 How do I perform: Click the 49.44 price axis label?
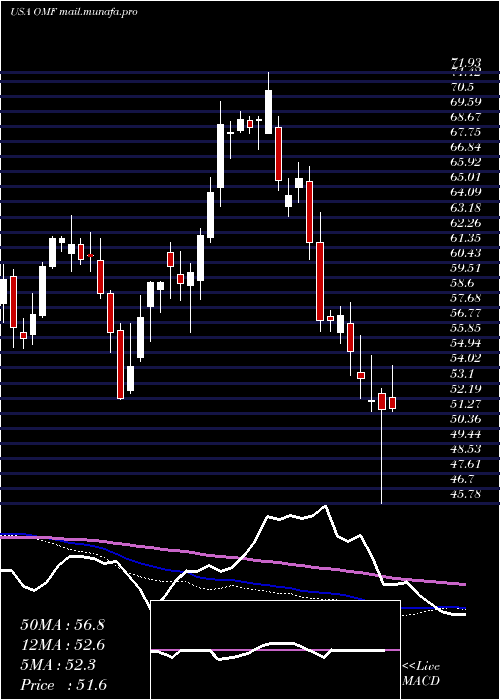tap(467, 434)
